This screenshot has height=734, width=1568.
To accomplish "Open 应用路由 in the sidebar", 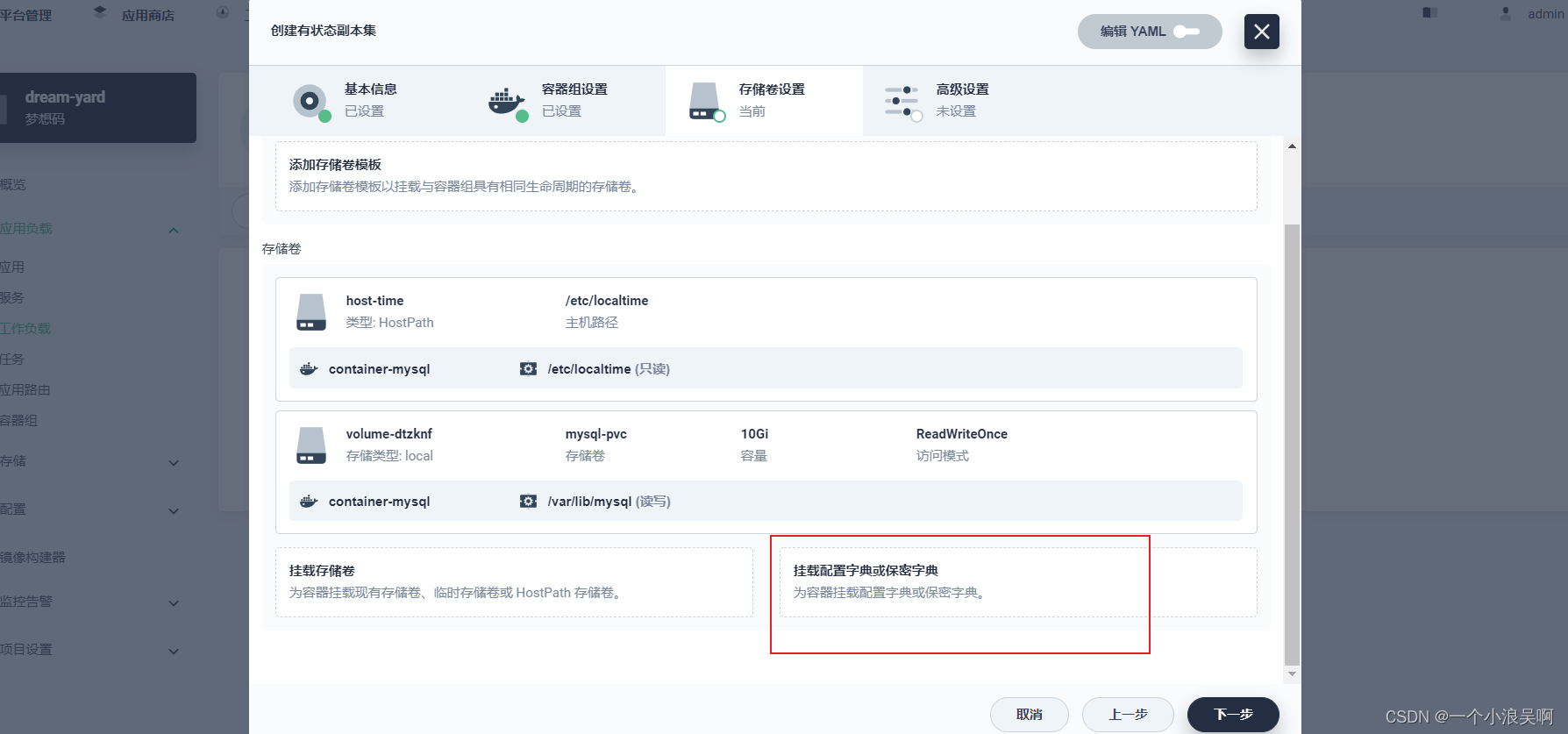I will click(25, 390).
